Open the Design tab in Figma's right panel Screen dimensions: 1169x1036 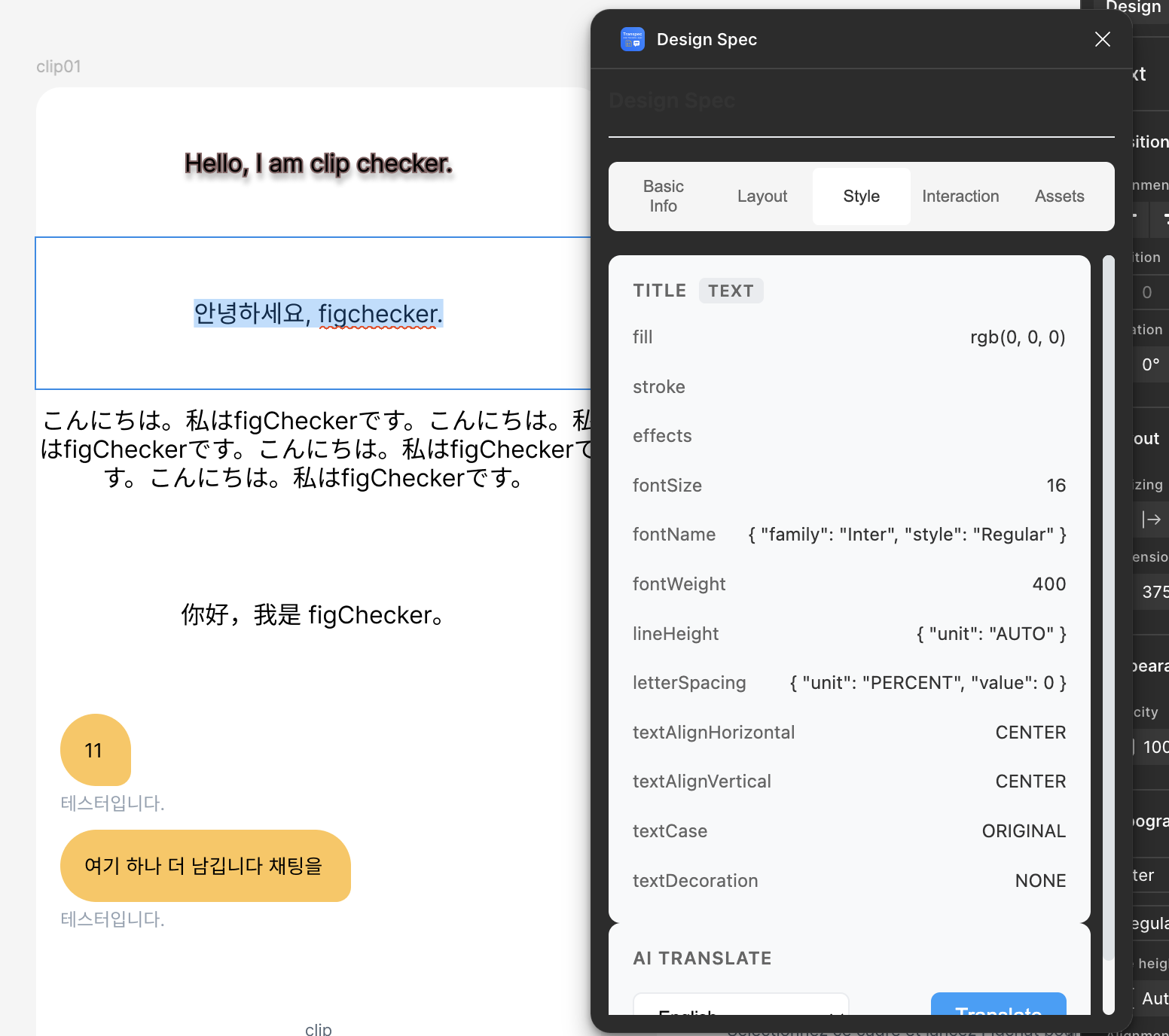point(1133,7)
